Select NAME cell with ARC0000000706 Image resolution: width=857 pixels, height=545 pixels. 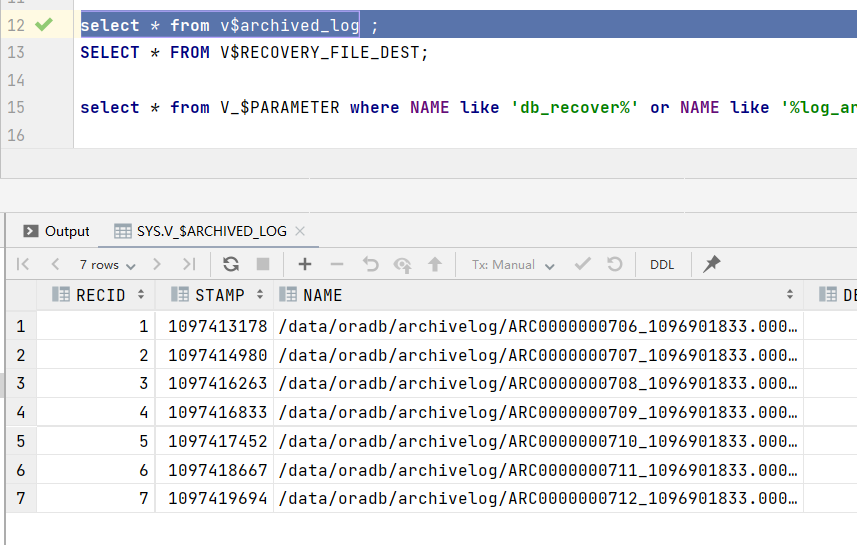(x=538, y=326)
